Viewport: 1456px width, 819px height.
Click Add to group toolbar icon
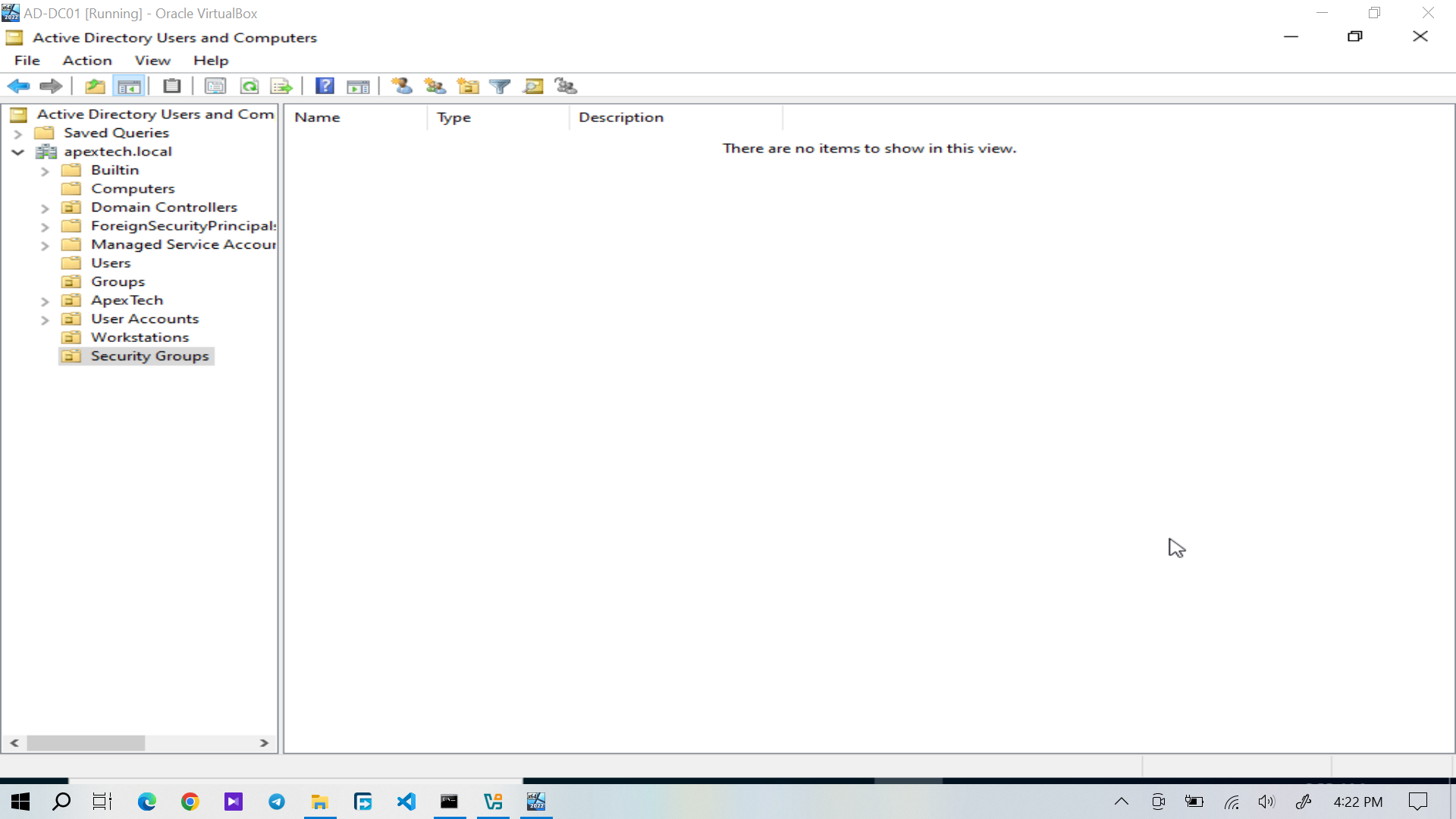tap(566, 86)
